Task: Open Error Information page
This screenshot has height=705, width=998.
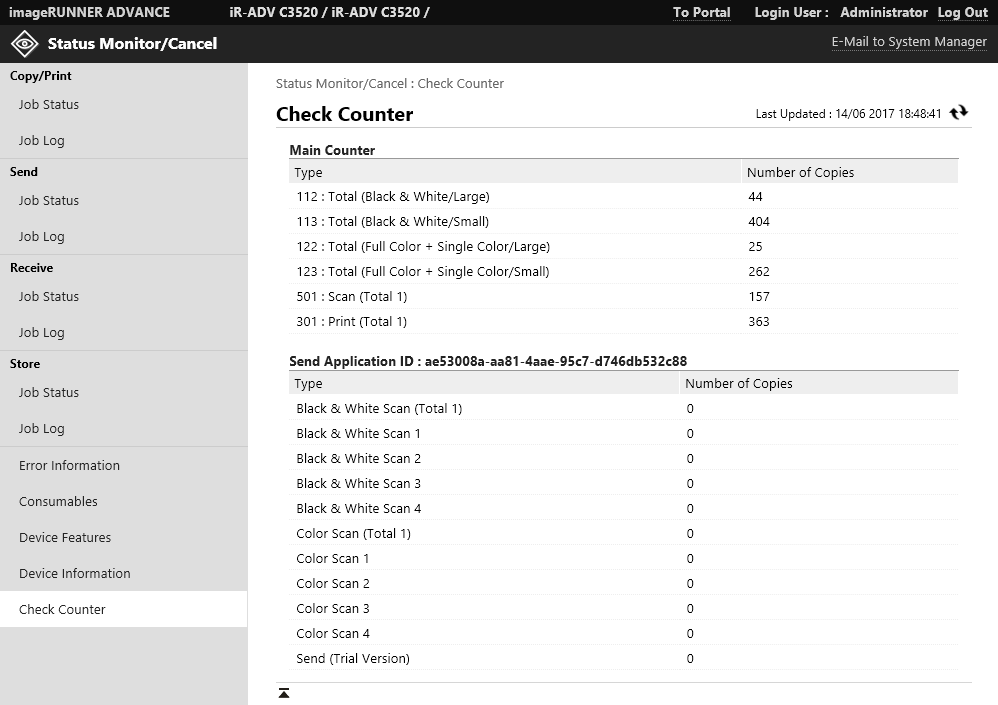Action: 69,465
